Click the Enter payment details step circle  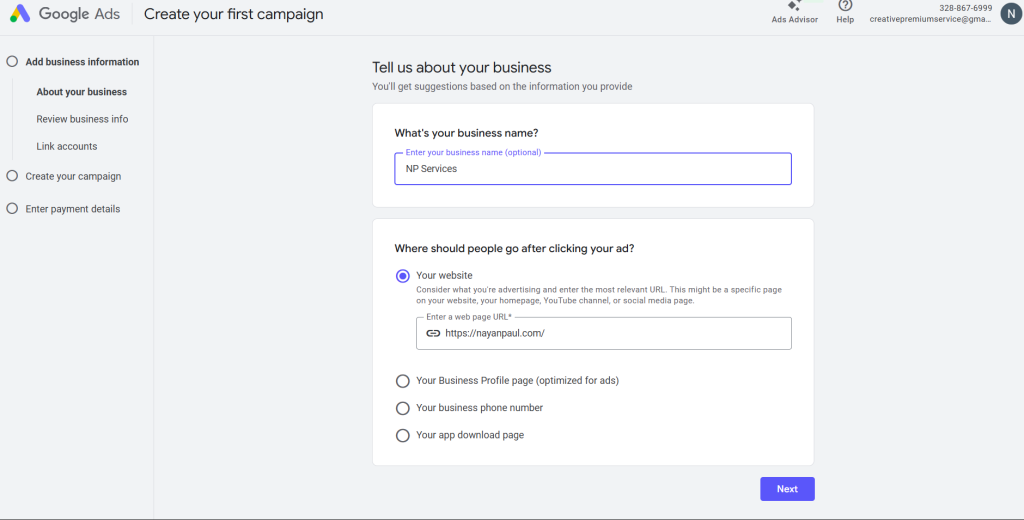click(12, 209)
